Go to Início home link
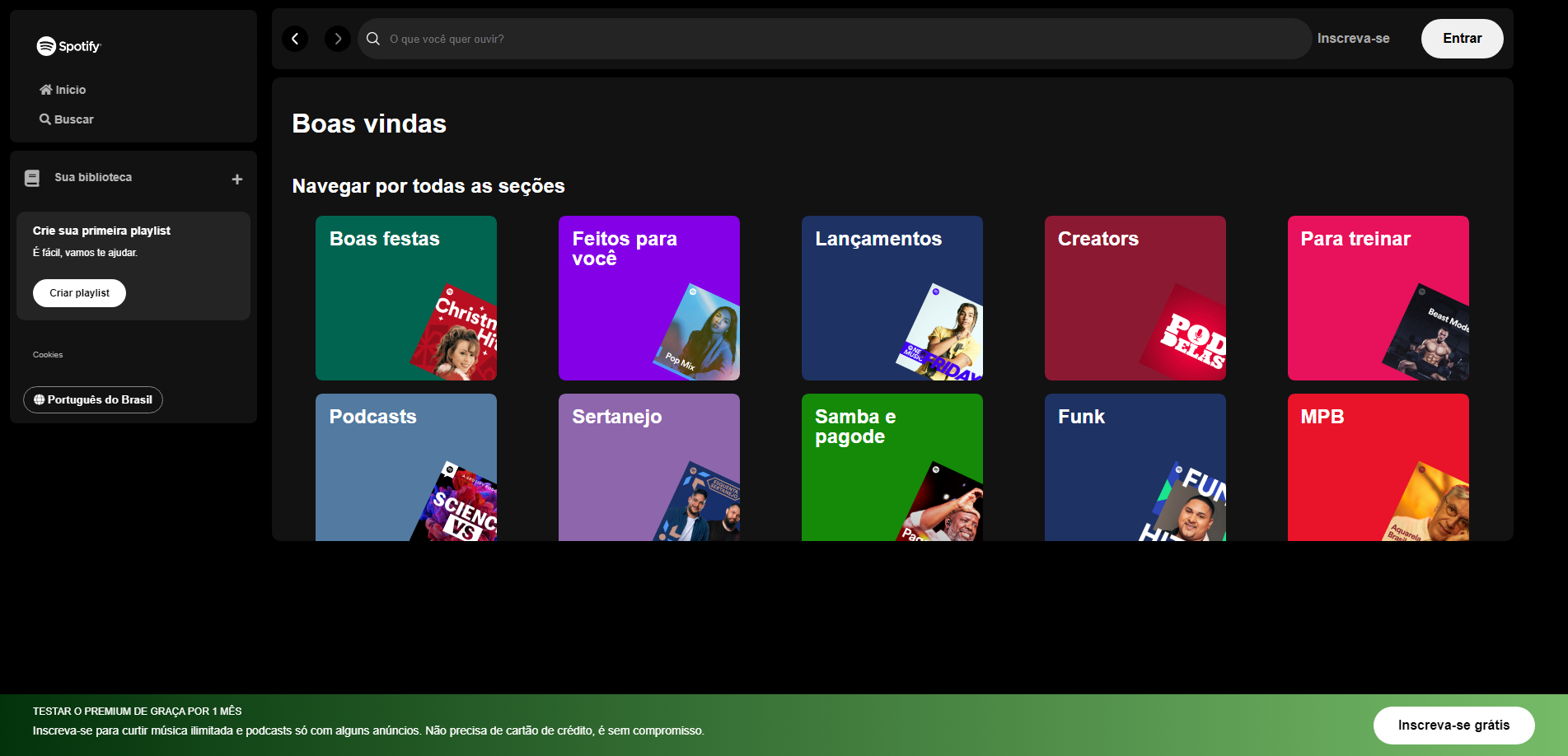This screenshot has width=1568, height=756. click(63, 90)
